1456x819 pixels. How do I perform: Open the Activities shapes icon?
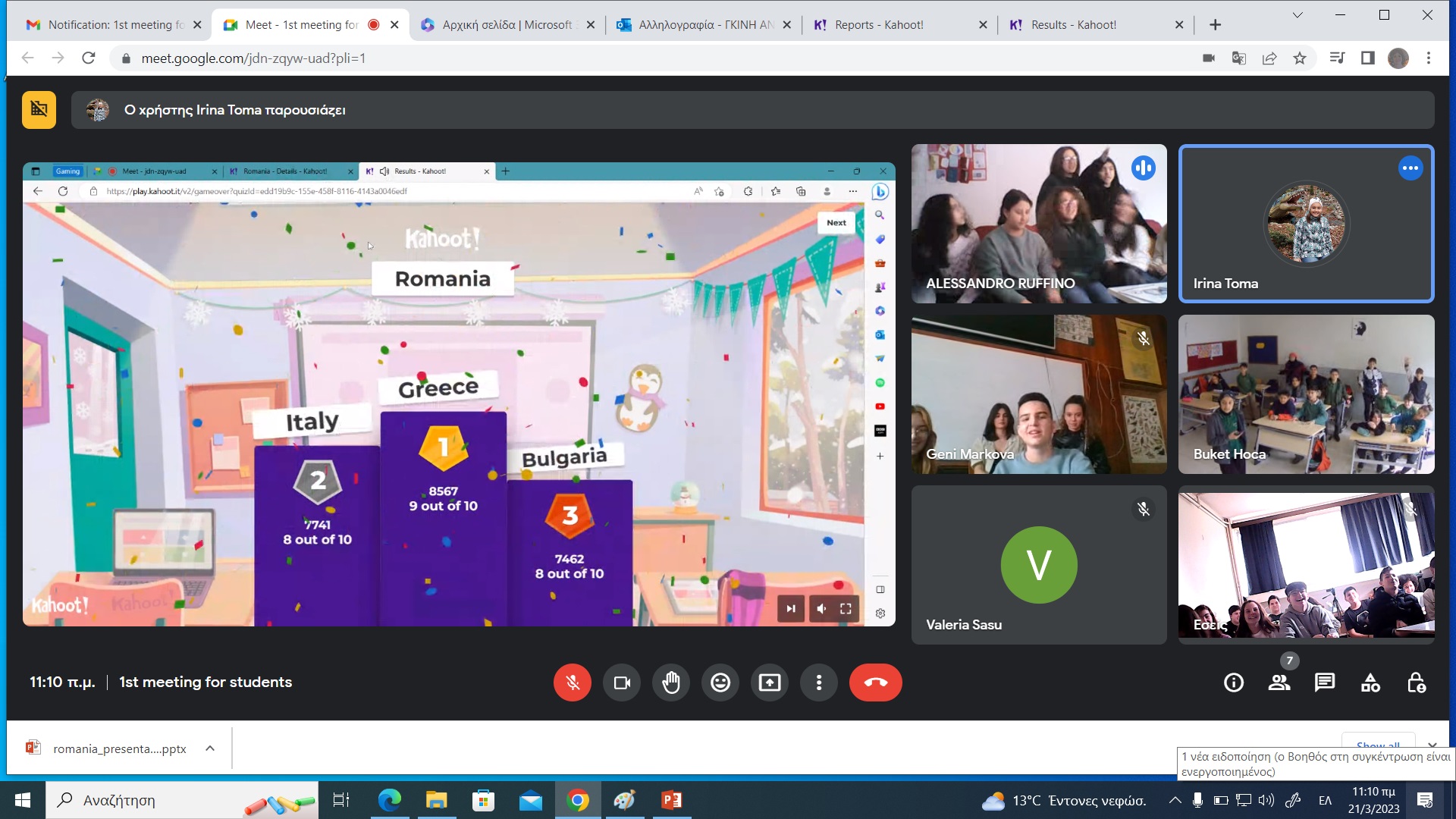point(1370,682)
